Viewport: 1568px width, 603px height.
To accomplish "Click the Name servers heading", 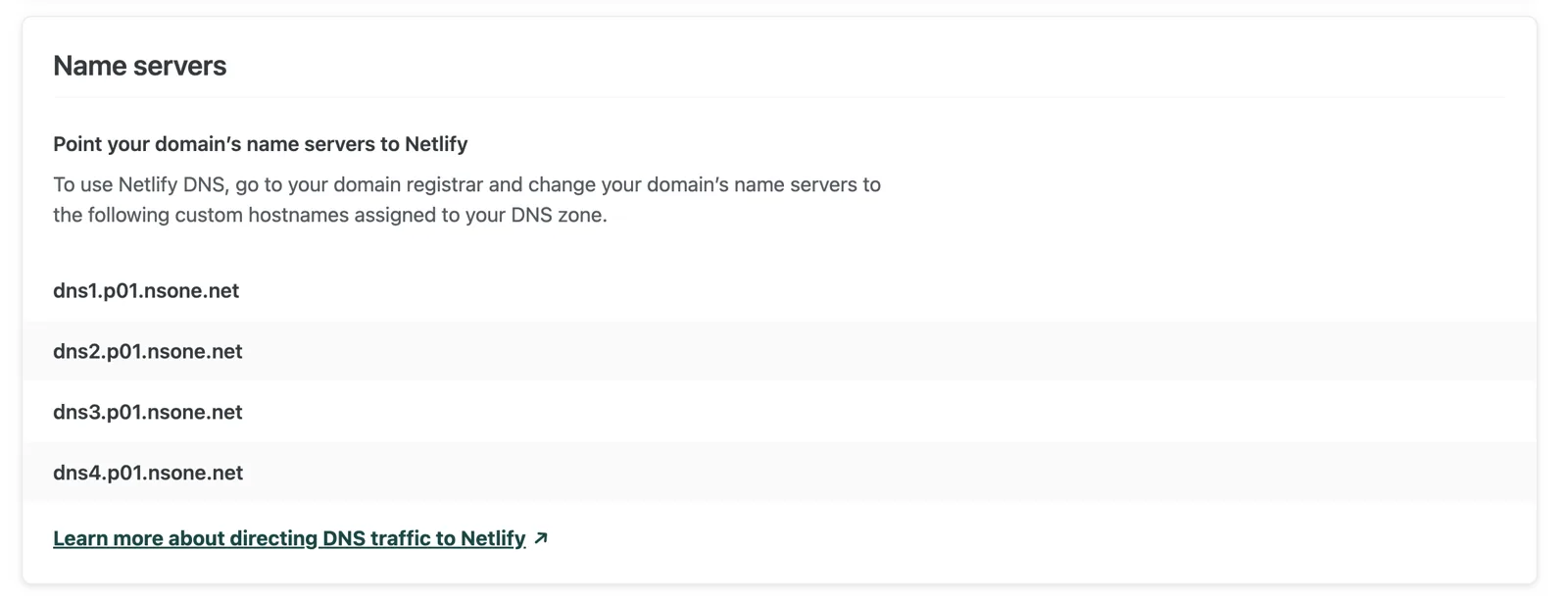I will (139, 66).
